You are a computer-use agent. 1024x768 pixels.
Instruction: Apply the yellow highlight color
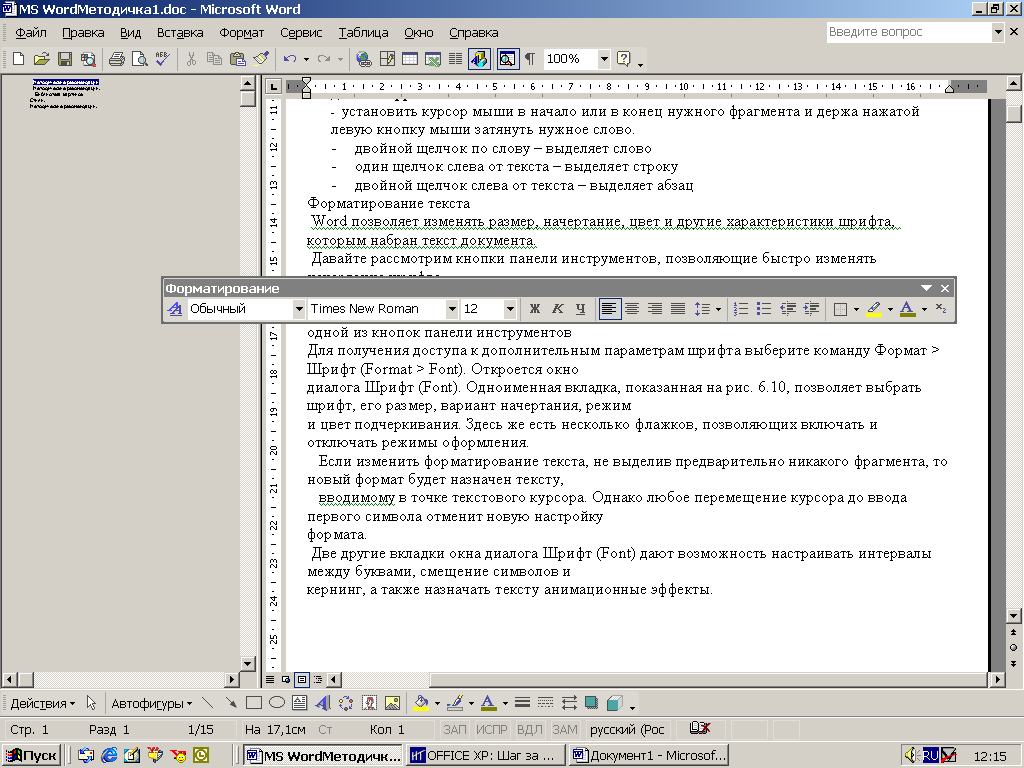click(x=874, y=309)
